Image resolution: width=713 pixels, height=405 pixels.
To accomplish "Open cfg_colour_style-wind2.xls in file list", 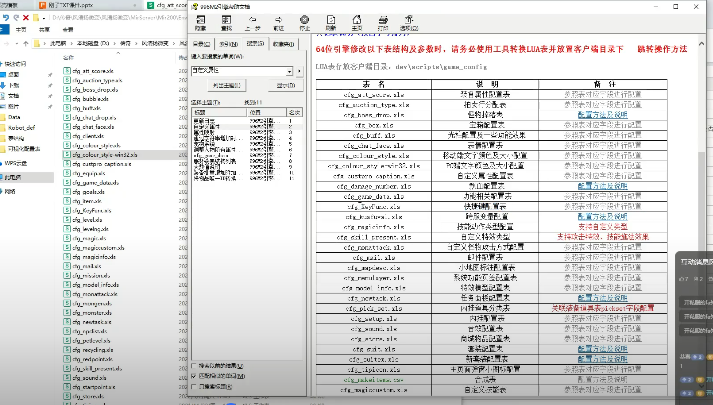I will click(103, 156).
